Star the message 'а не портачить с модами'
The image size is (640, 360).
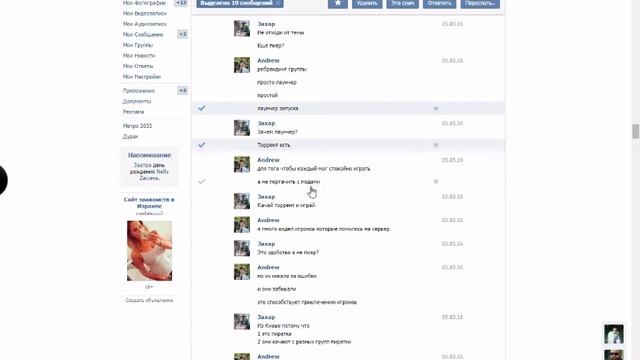pos(436,182)
